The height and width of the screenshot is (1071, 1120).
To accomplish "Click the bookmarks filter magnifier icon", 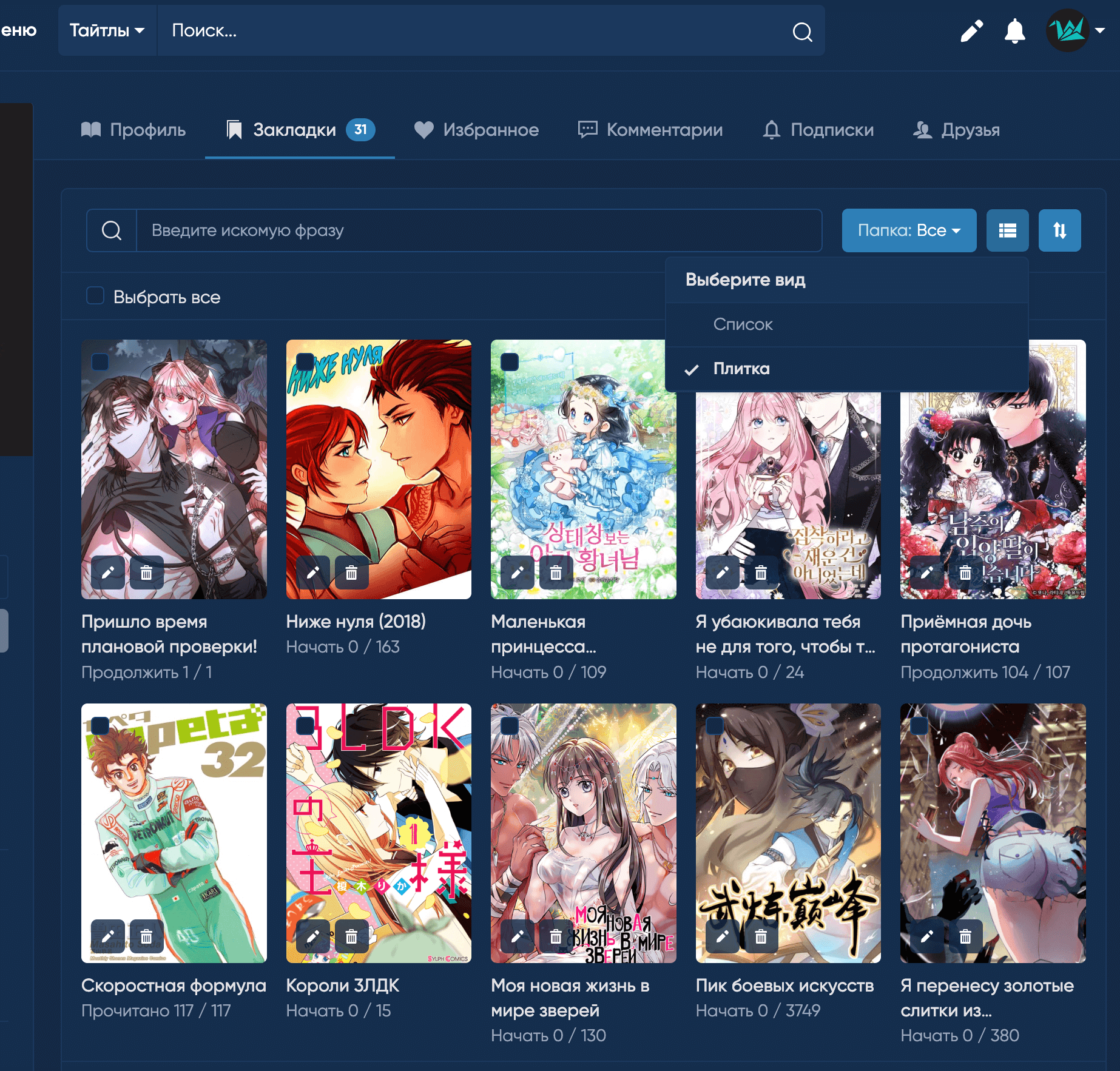I will [112, 230].
